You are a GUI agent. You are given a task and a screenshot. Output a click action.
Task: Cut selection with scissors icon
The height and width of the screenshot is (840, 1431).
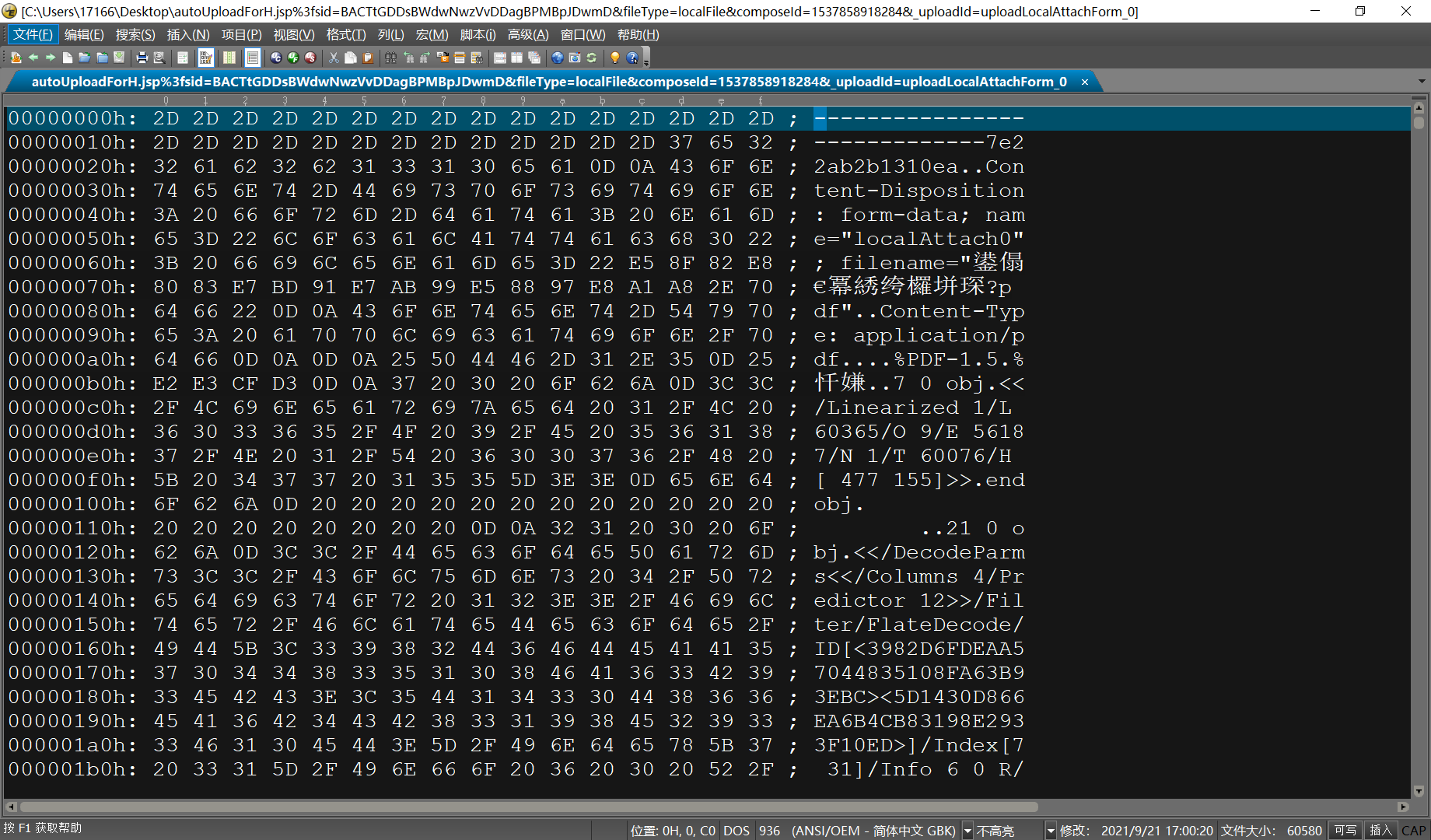point(333,58)
